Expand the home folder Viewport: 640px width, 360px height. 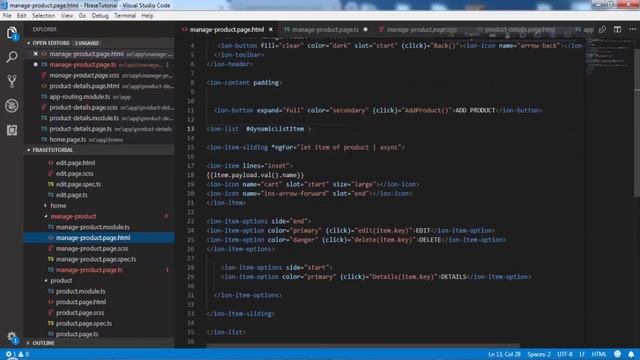58,206
